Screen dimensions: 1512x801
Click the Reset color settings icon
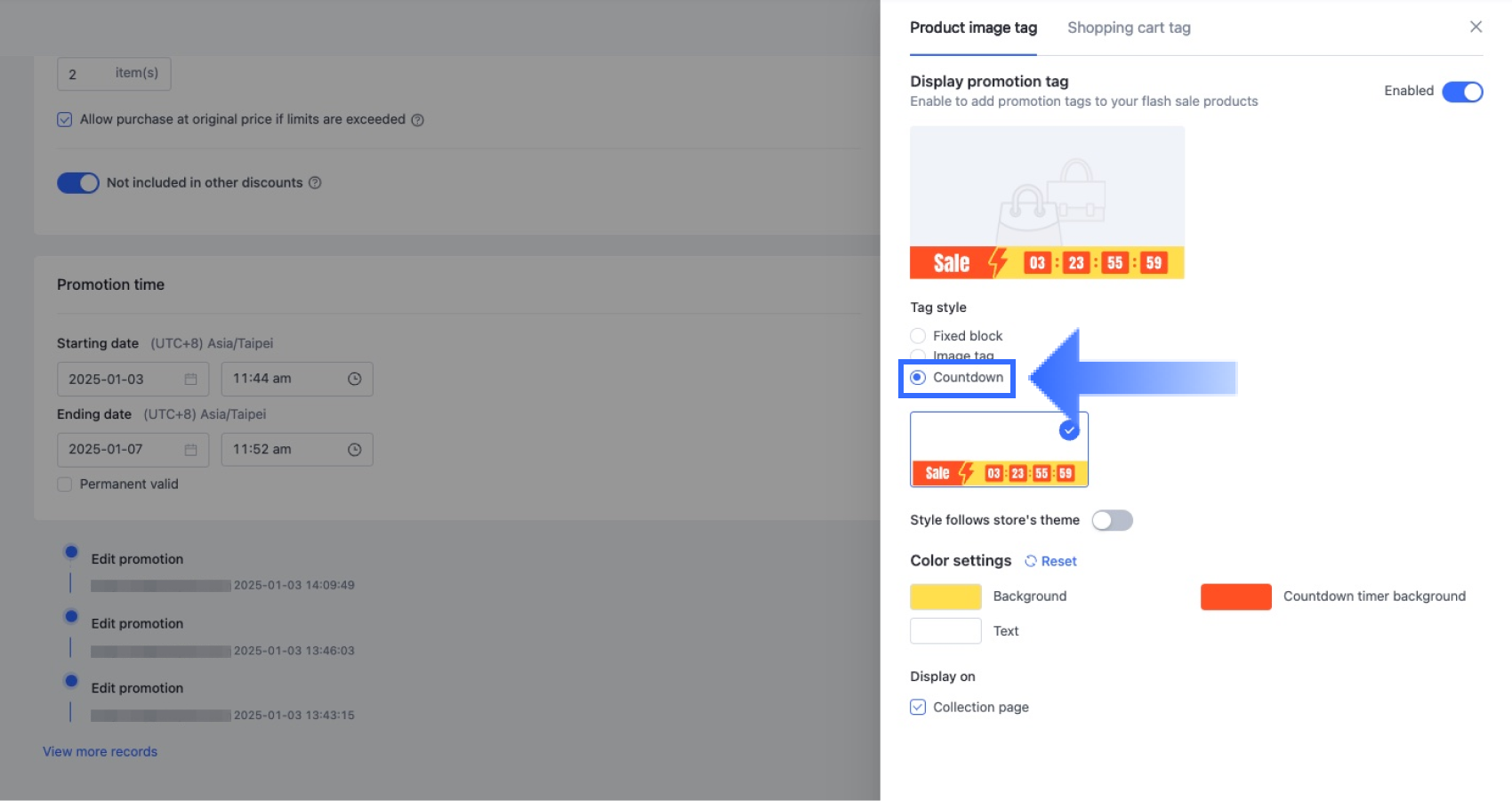coord(1031,561)
